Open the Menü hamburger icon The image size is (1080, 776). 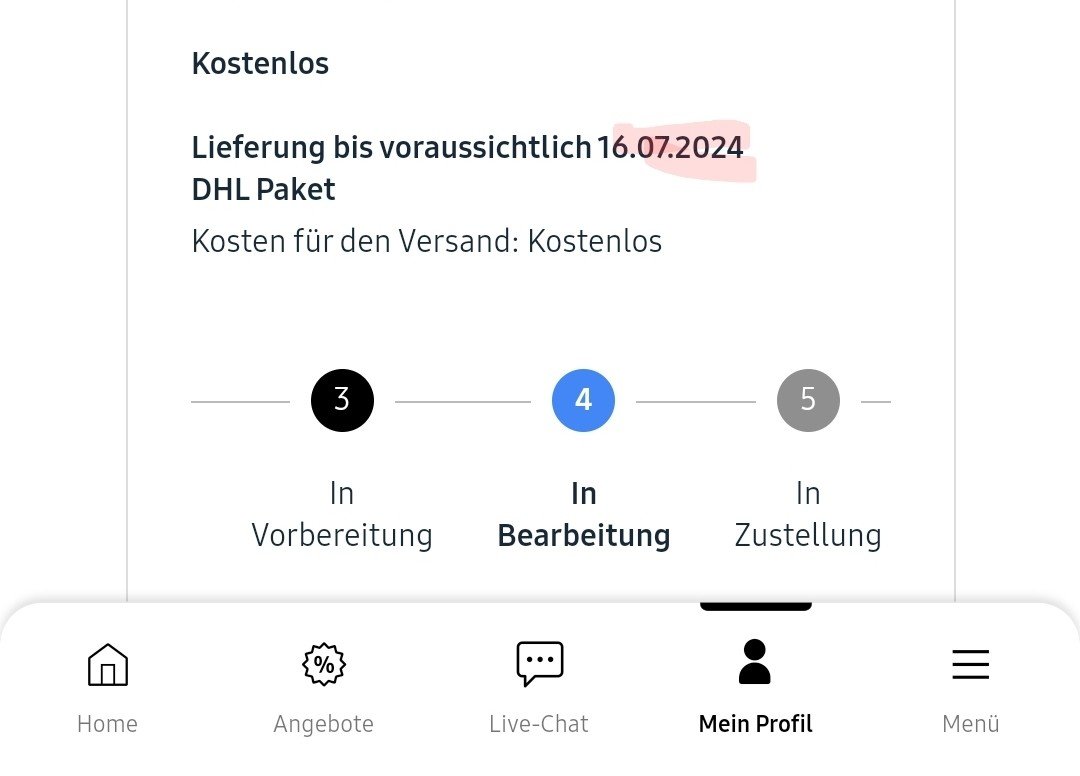970,664
